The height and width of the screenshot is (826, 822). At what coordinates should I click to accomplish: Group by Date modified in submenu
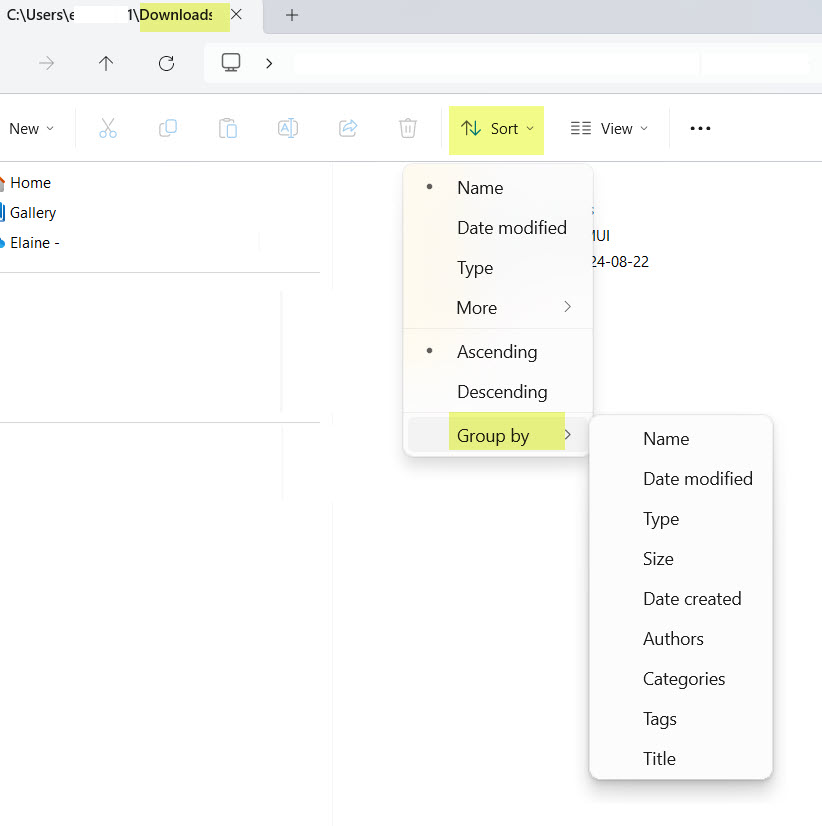pos(681,479)
